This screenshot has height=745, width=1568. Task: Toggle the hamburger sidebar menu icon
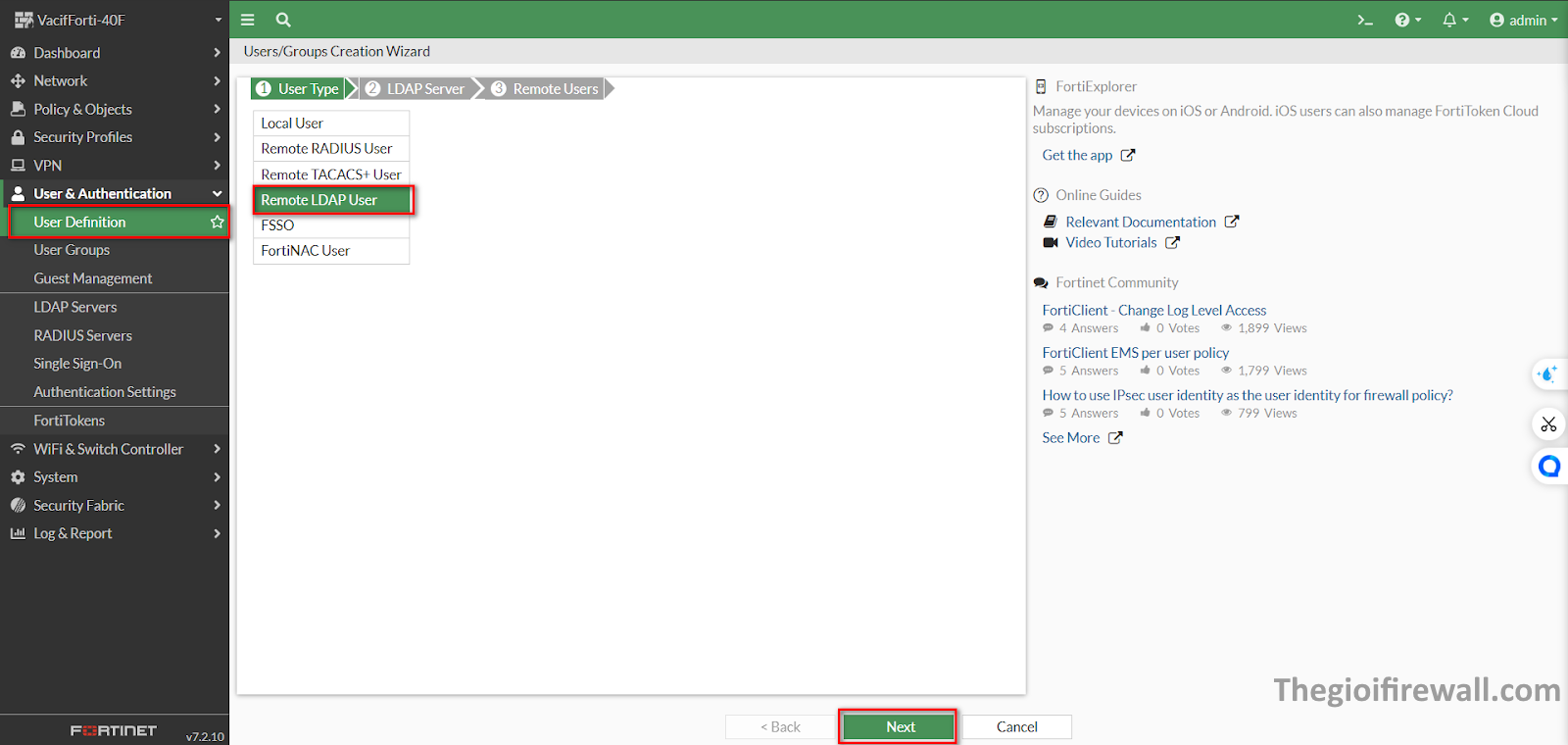248,20
